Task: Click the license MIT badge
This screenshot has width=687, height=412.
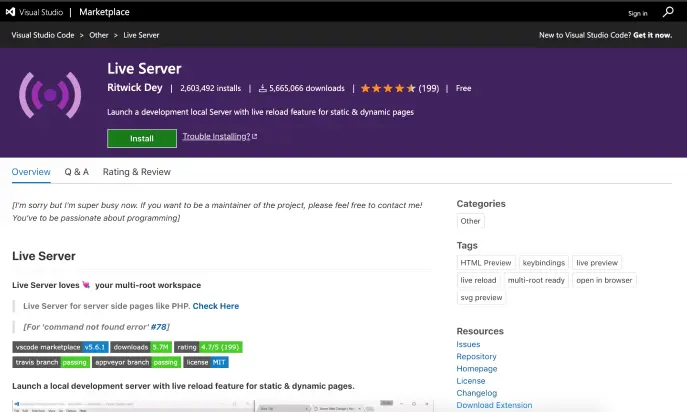Action: point(206,362)
